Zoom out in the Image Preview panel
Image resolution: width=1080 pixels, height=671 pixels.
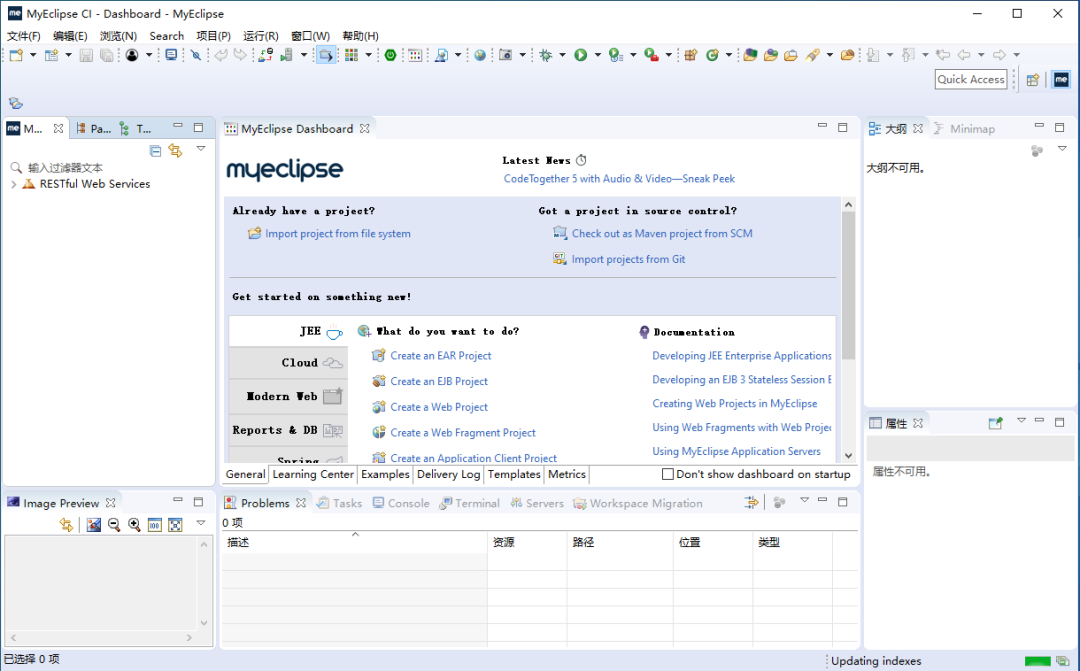[x=114, y=525]
